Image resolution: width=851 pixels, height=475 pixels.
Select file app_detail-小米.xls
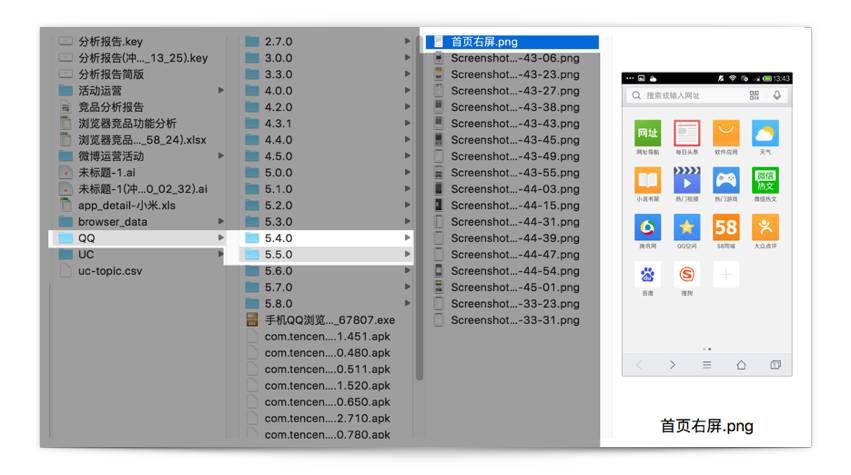(x=126, y=205)
